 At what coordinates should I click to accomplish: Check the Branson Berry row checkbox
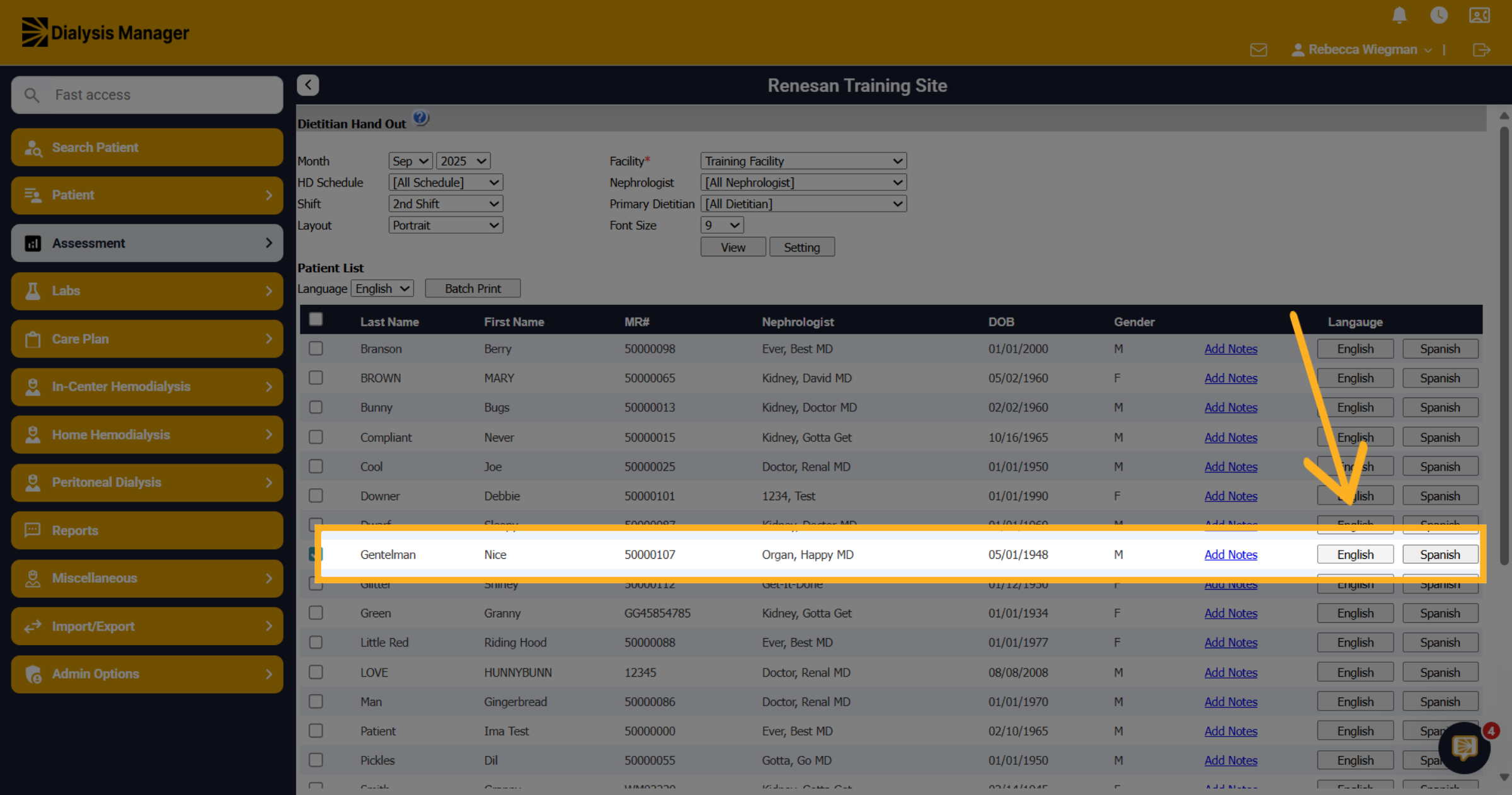[316, 348]
